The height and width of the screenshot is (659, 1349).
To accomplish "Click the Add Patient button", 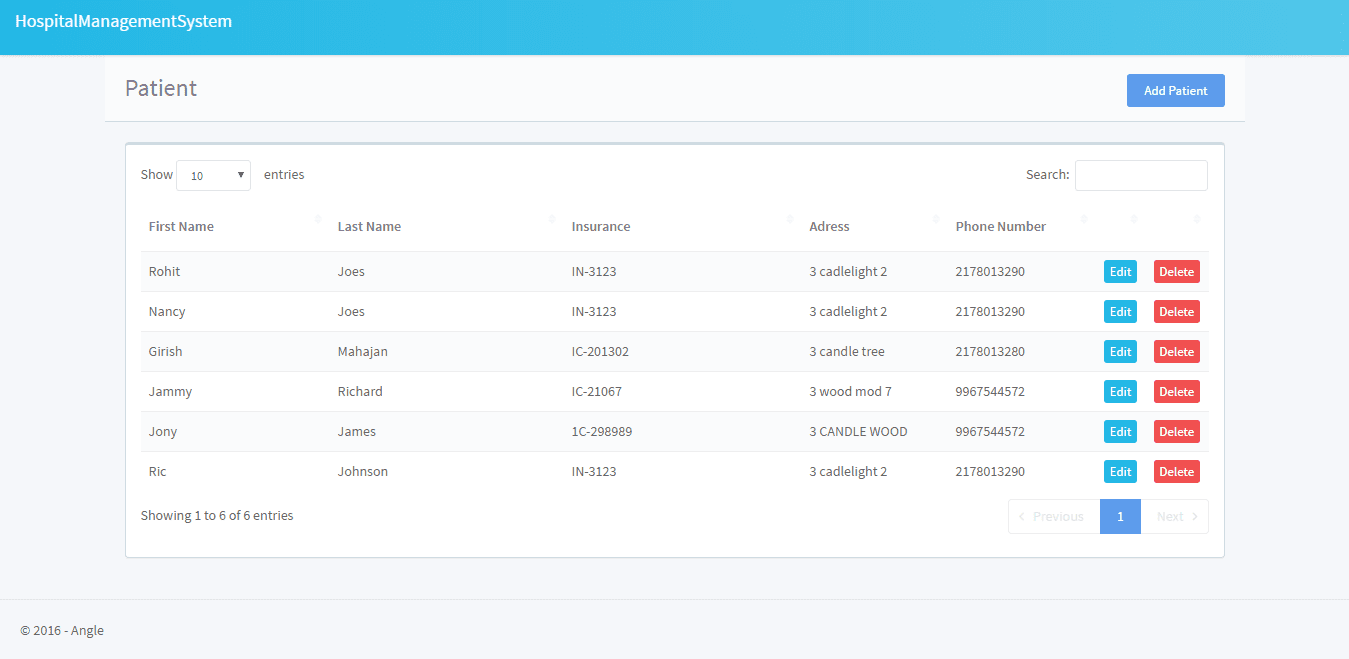I will pyautogui.click(x=1175, y=90).
